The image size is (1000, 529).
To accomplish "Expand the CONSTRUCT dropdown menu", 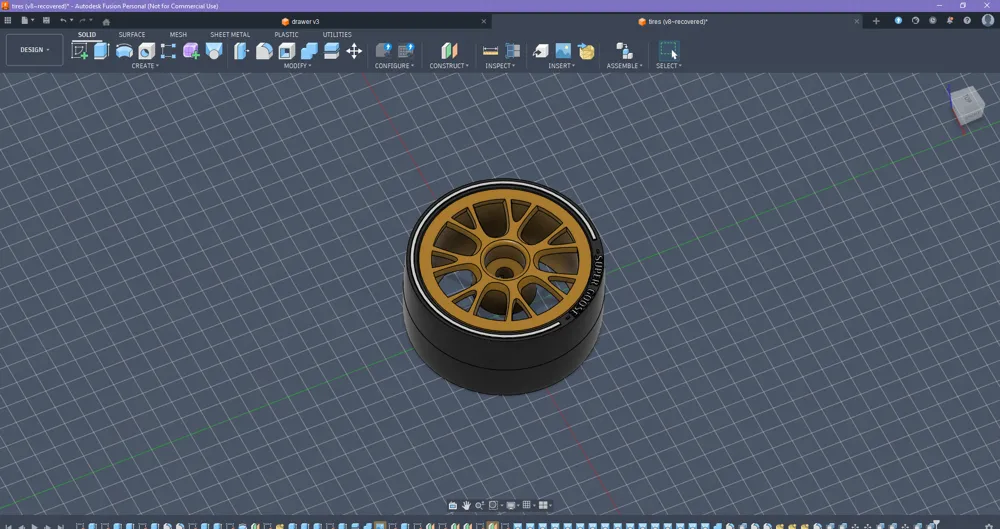I will click(x=449, y=66).
